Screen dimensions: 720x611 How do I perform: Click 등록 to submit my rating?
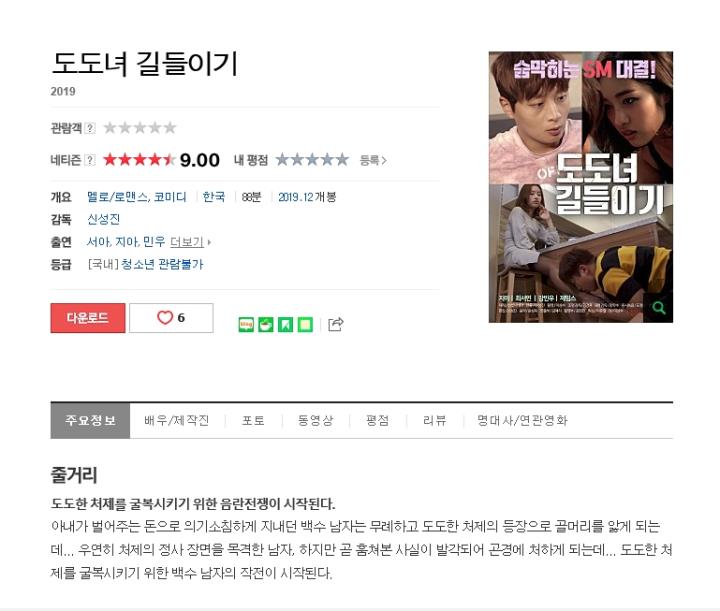[x=373, y=160]
